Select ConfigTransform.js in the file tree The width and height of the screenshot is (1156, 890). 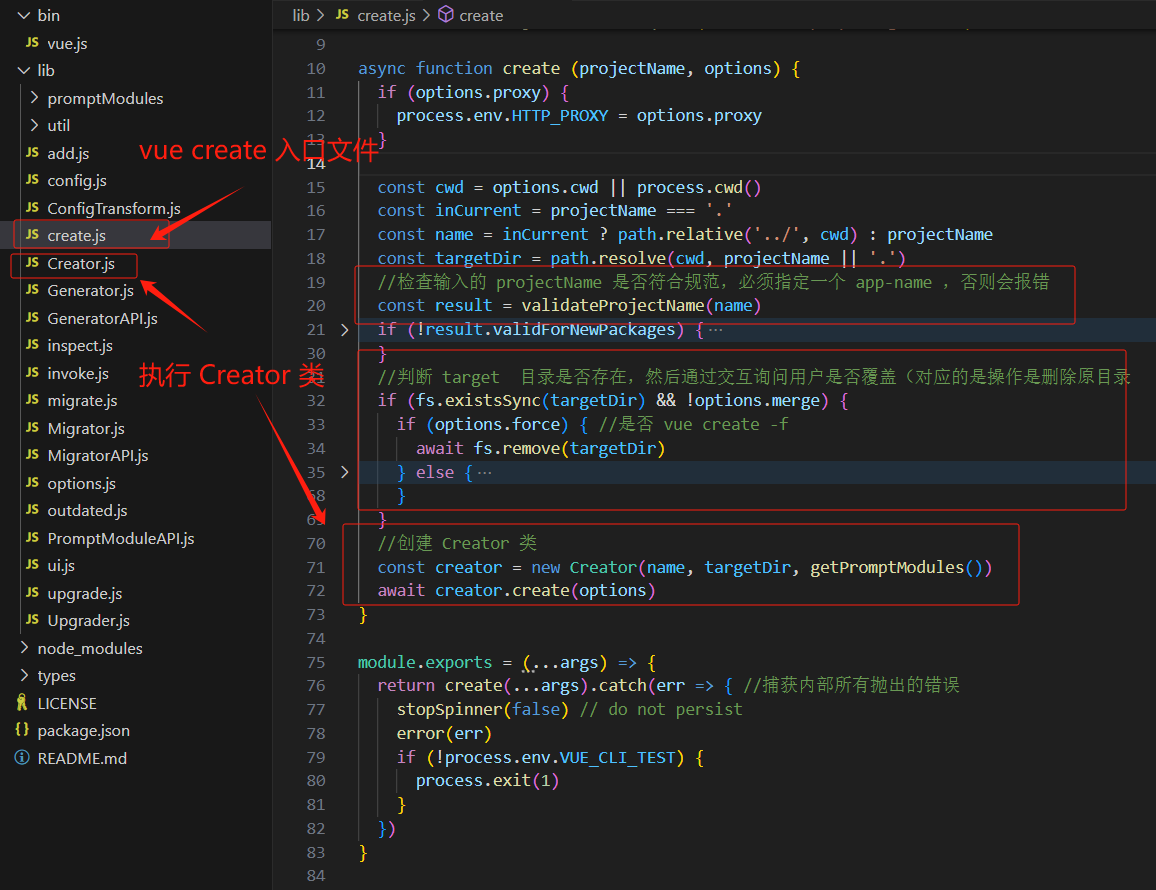(x=114, y=209)
